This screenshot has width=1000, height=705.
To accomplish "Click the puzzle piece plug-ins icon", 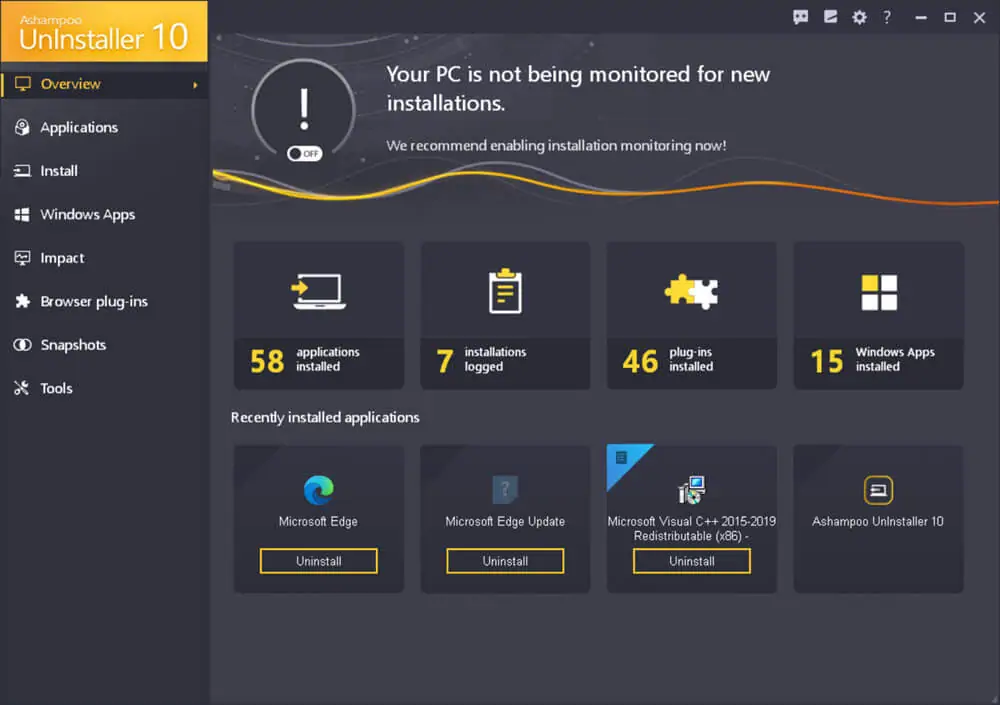I will [691, 292].
